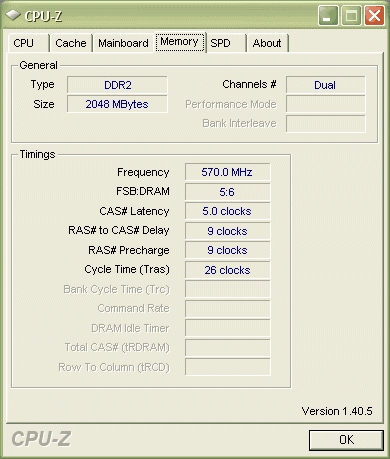The width and height of the screenshot is (390, 459).
Task: Click the OK button
Action: [x=346, y=440]
